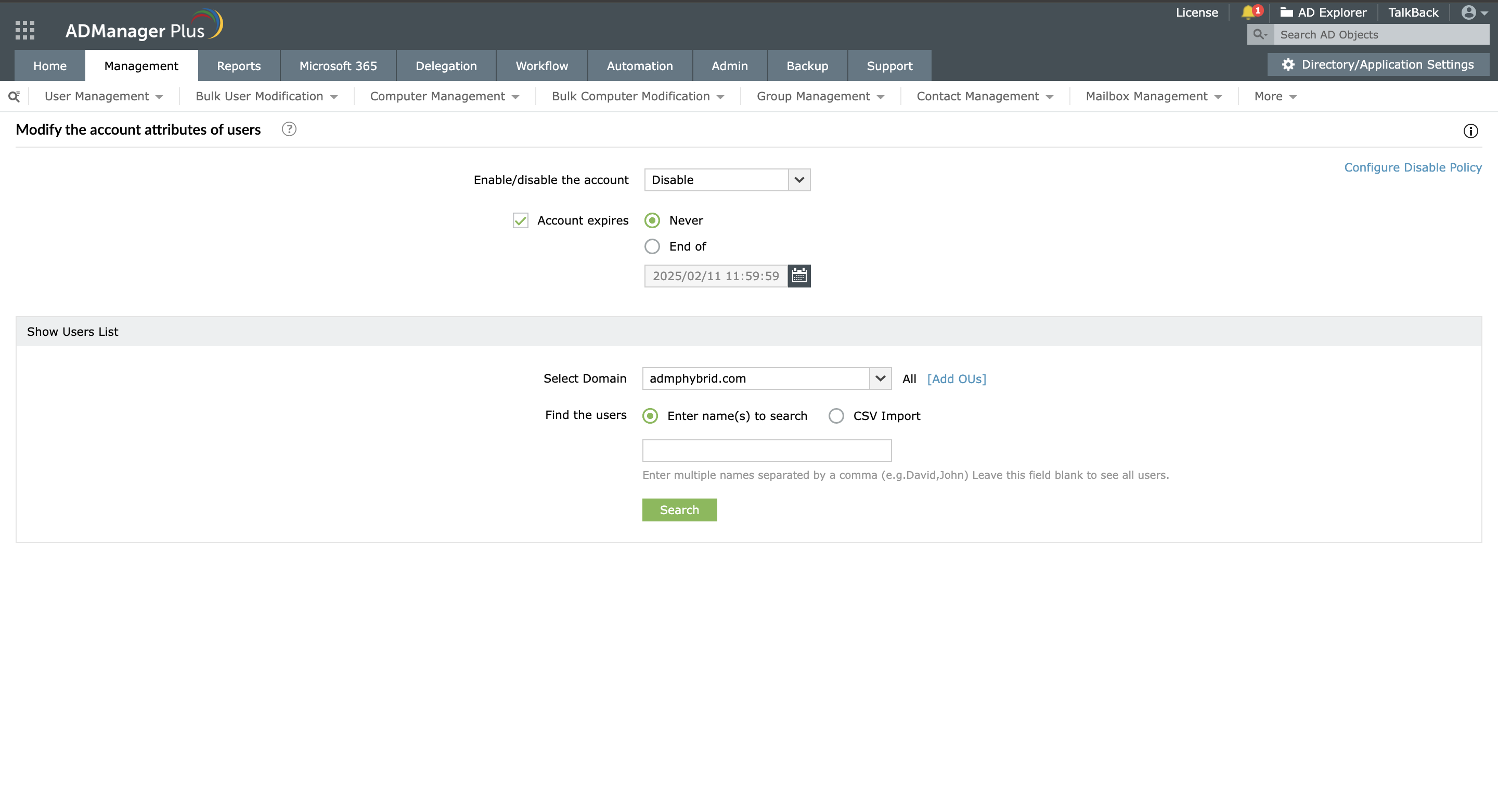
Task: Expand the Select Domain dropdown
Action: point(767,378)
